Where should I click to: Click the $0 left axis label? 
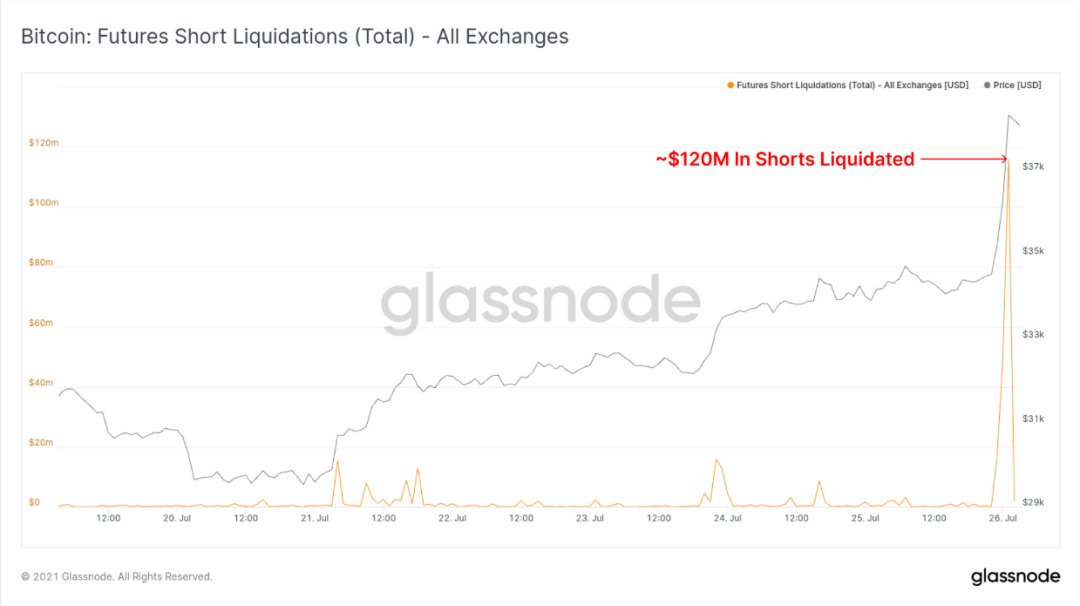pos(34,502)
